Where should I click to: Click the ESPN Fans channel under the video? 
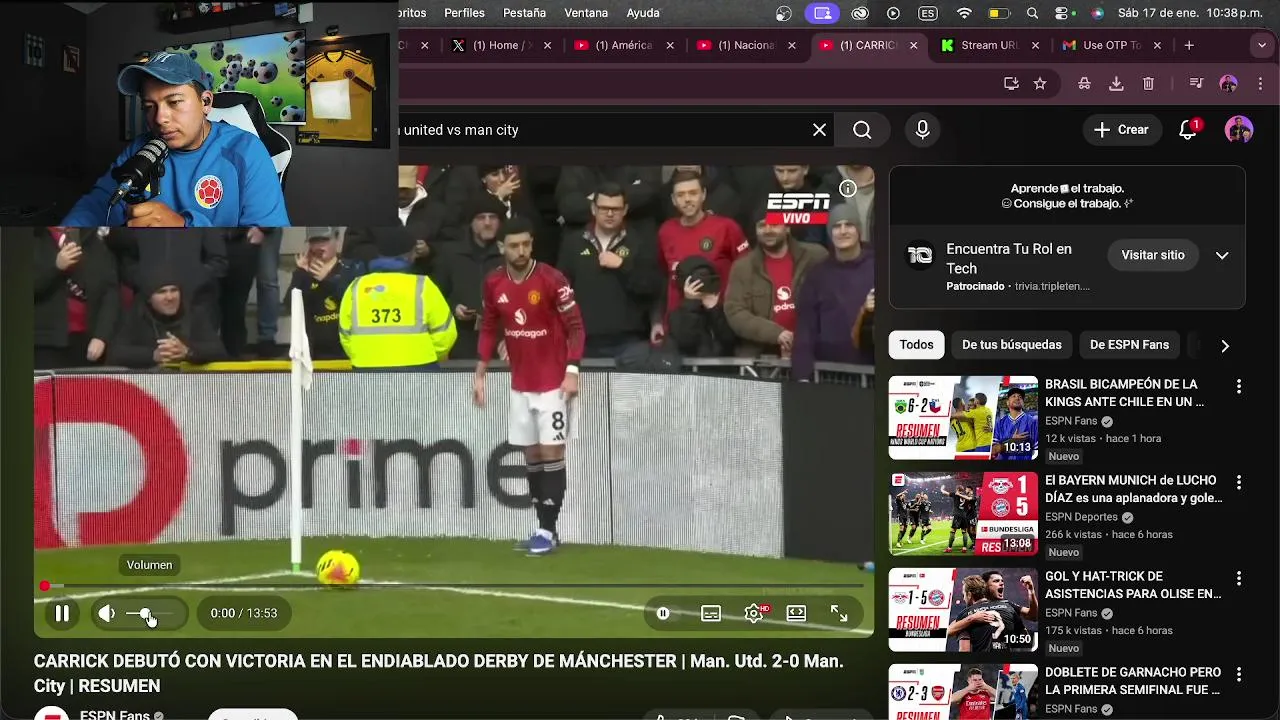point(114,715)
